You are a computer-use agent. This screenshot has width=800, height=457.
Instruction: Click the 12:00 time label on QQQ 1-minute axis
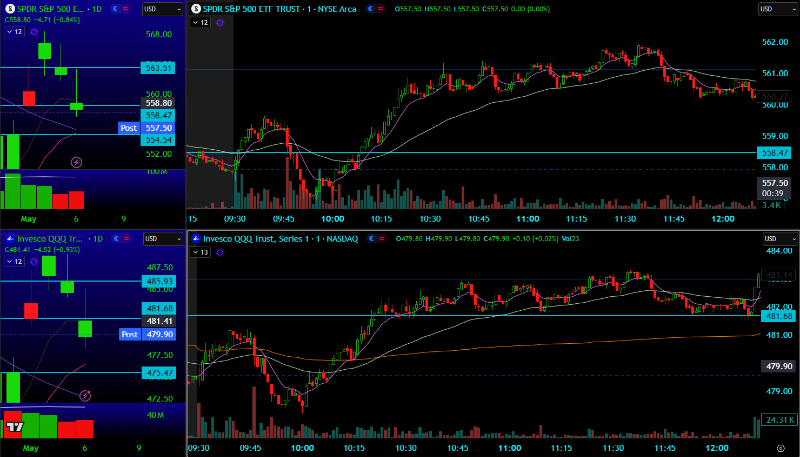point(716,448)
